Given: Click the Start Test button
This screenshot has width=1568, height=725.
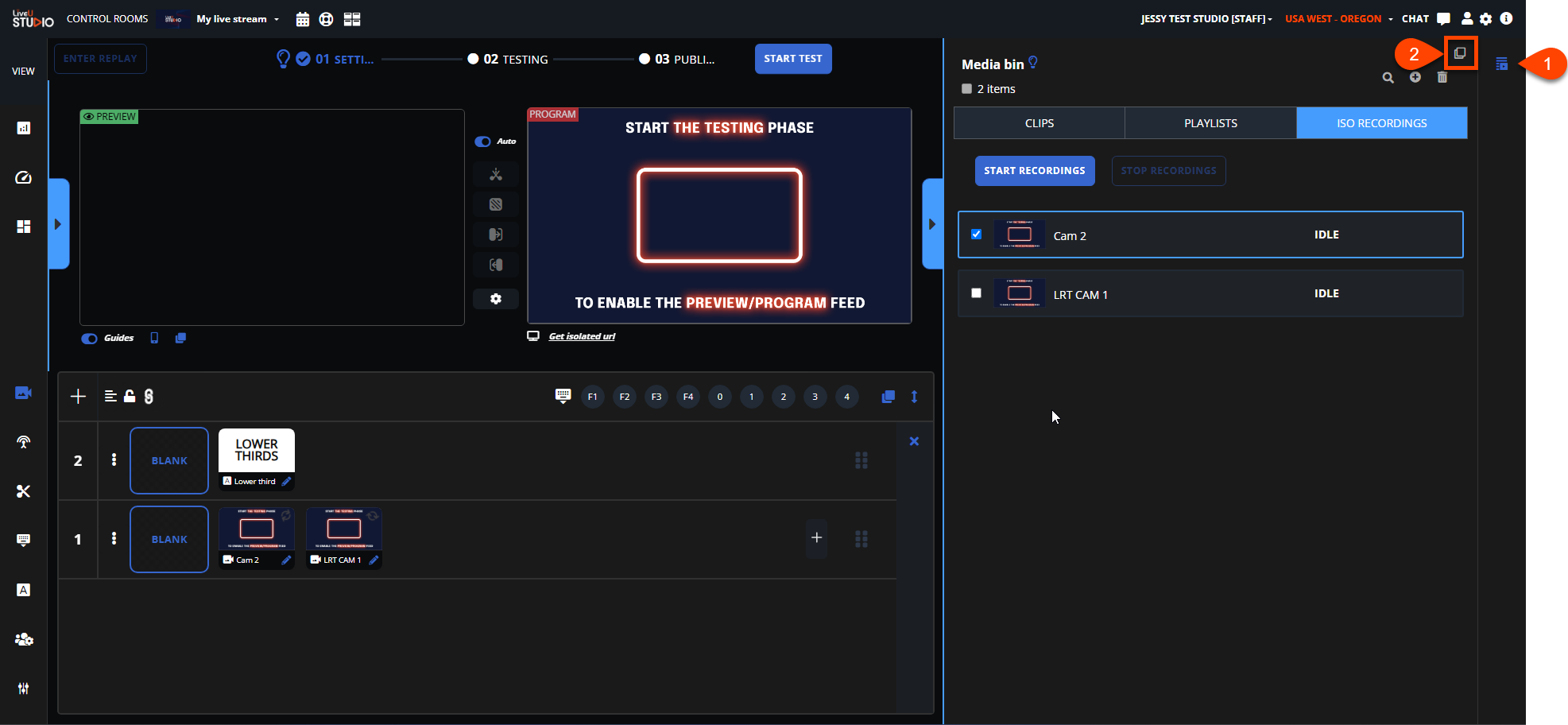Looking at the screenshot, I should pyautogui.click(x=792, y=59).
